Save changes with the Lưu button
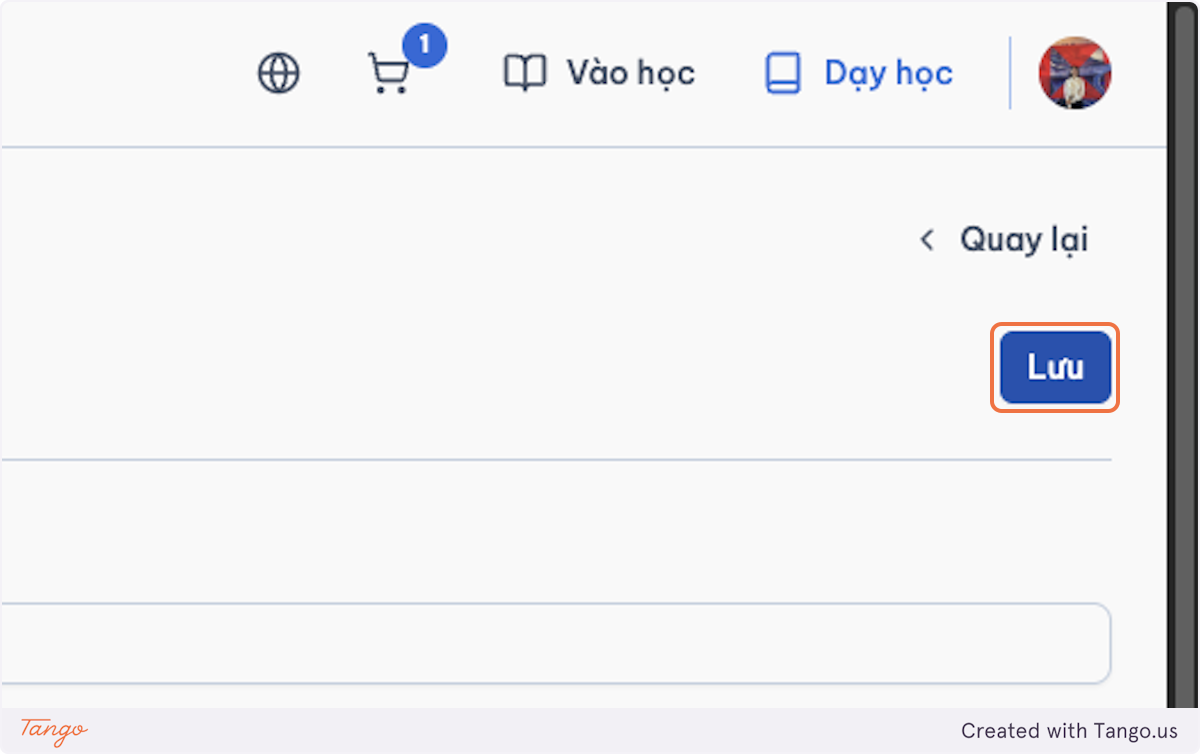 1056,367
